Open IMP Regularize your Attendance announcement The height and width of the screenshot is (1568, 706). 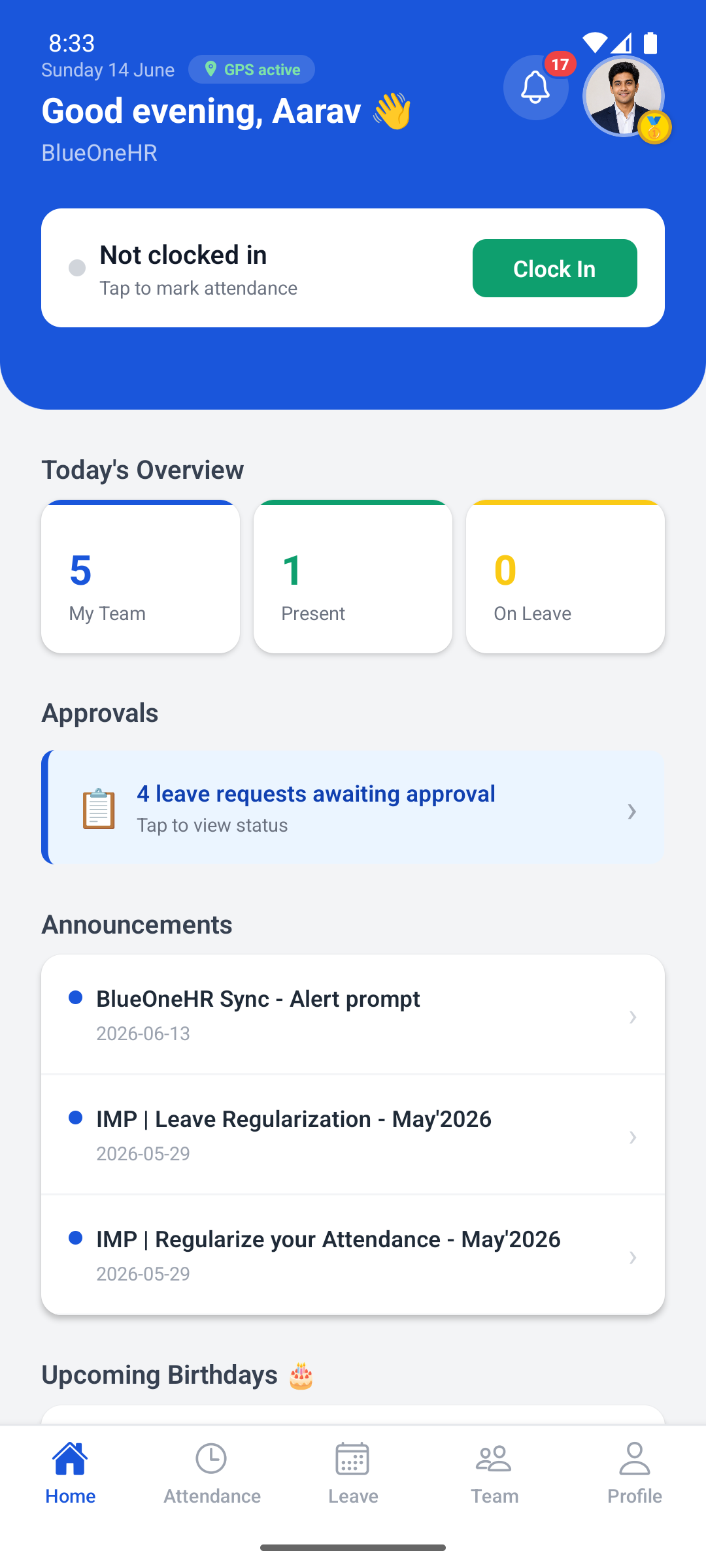353,1255
